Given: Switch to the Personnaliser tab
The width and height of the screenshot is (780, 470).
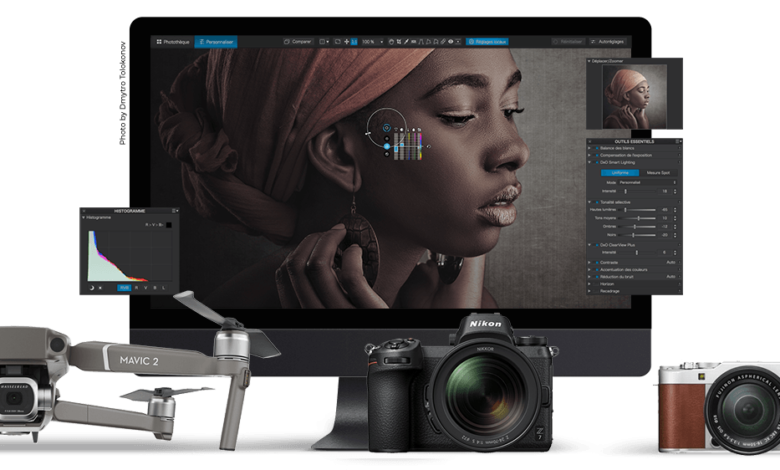Looking at the screenshot, I should coord(216,42).
